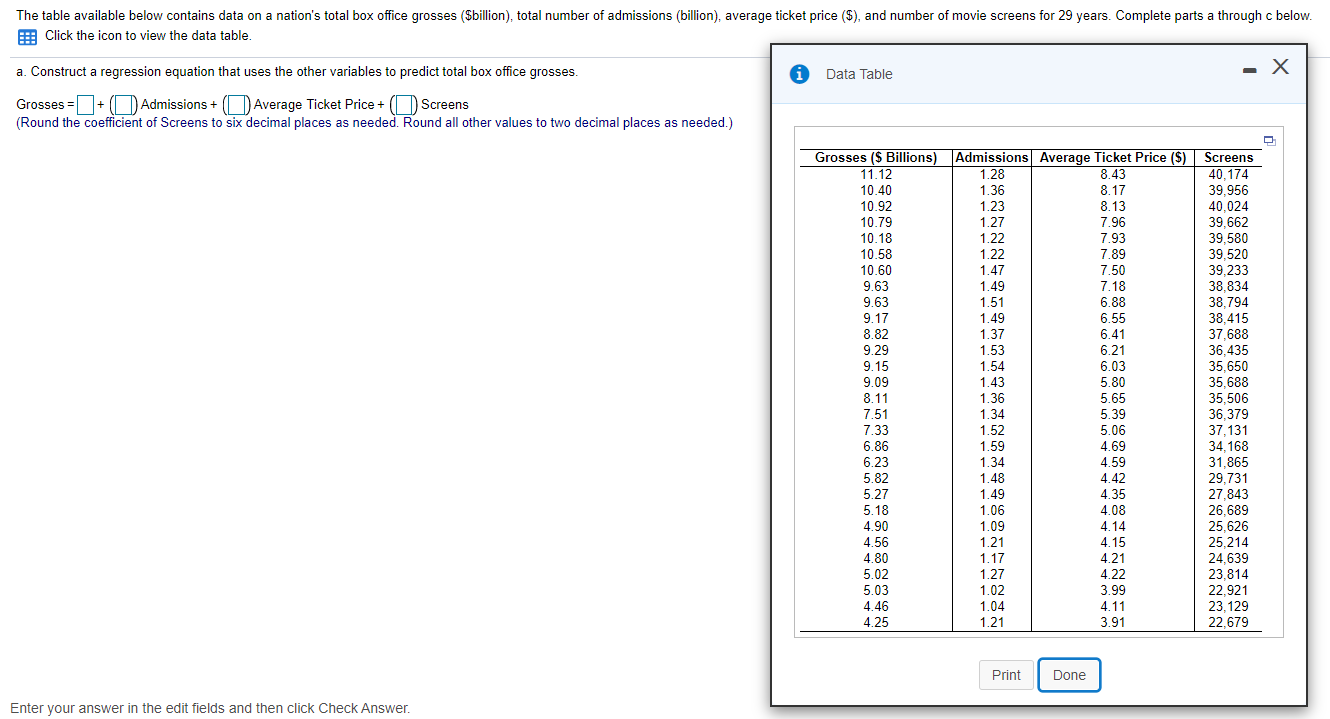Click Screens value 39,956
1330x719 pixels.
1229,190
